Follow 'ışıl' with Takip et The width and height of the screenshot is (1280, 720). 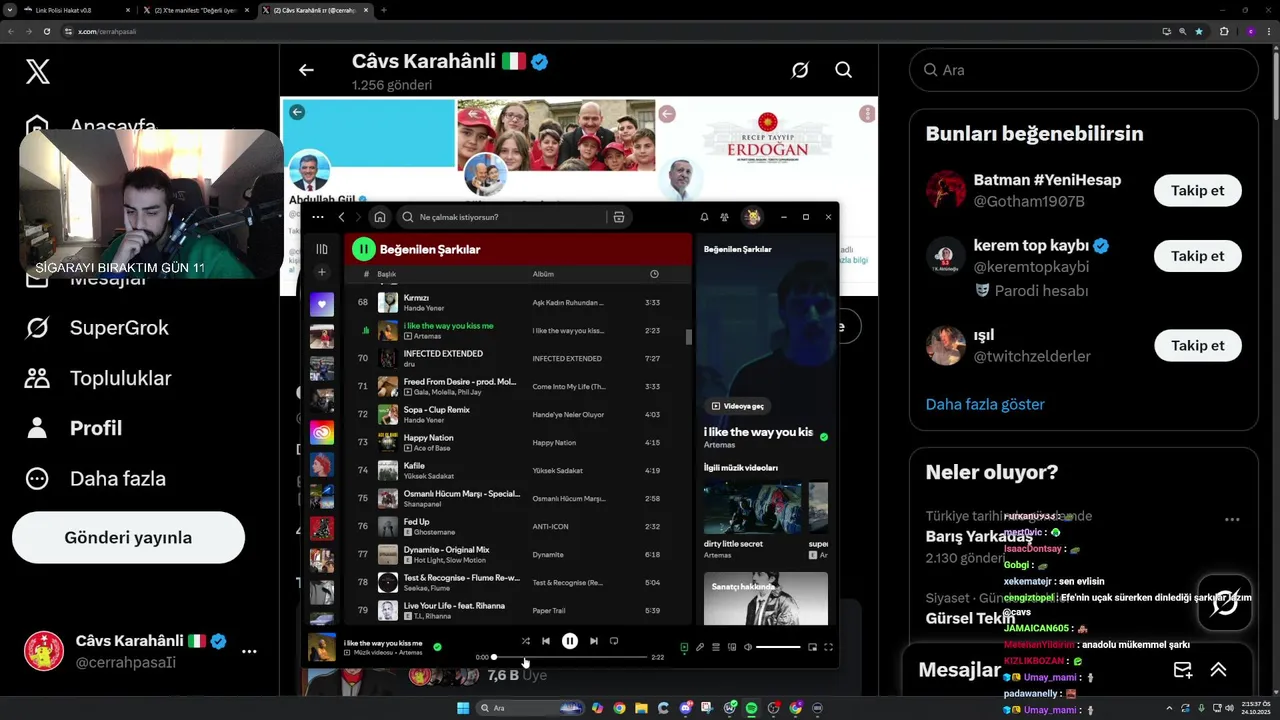pyautogui.click(x=1198, y=345)
